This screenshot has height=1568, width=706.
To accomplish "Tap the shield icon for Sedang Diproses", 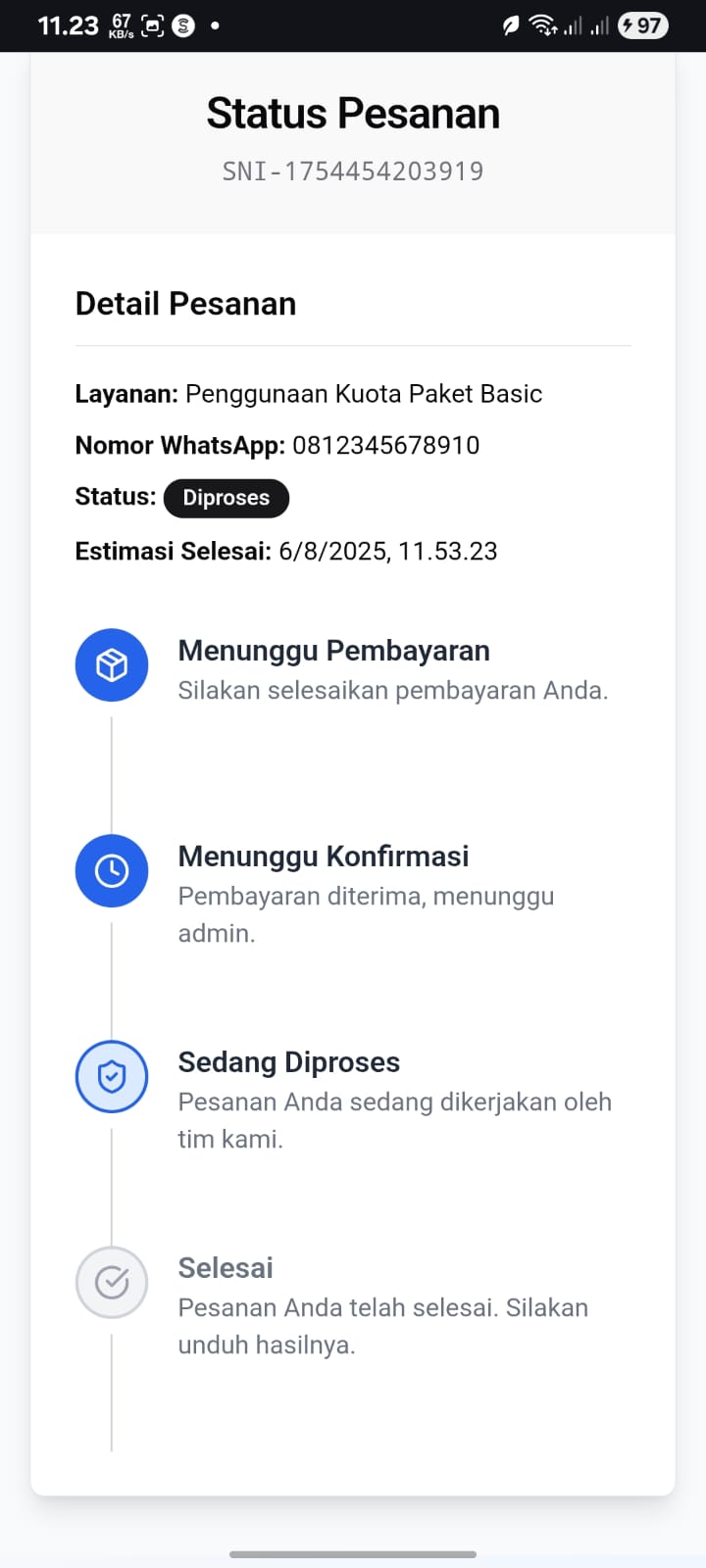I will [112, 1077].
